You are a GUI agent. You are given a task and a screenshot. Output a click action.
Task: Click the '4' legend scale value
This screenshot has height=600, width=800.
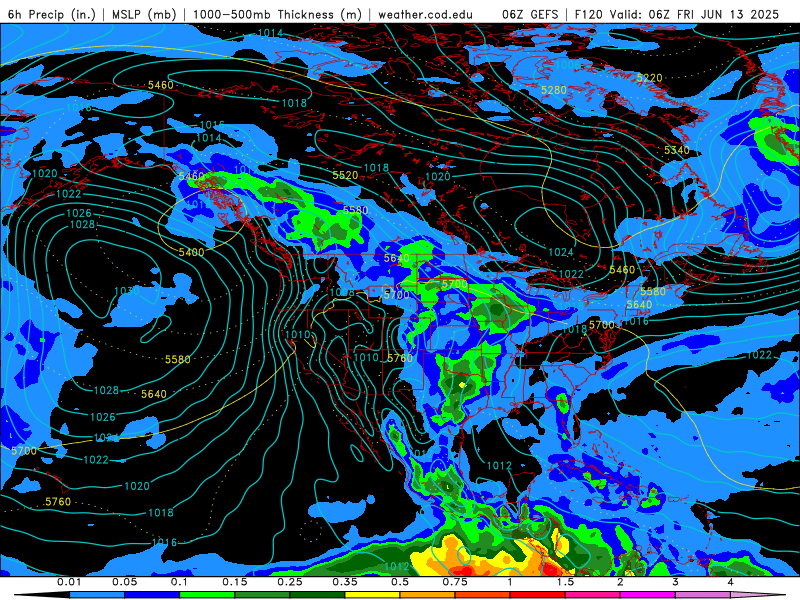730,582
